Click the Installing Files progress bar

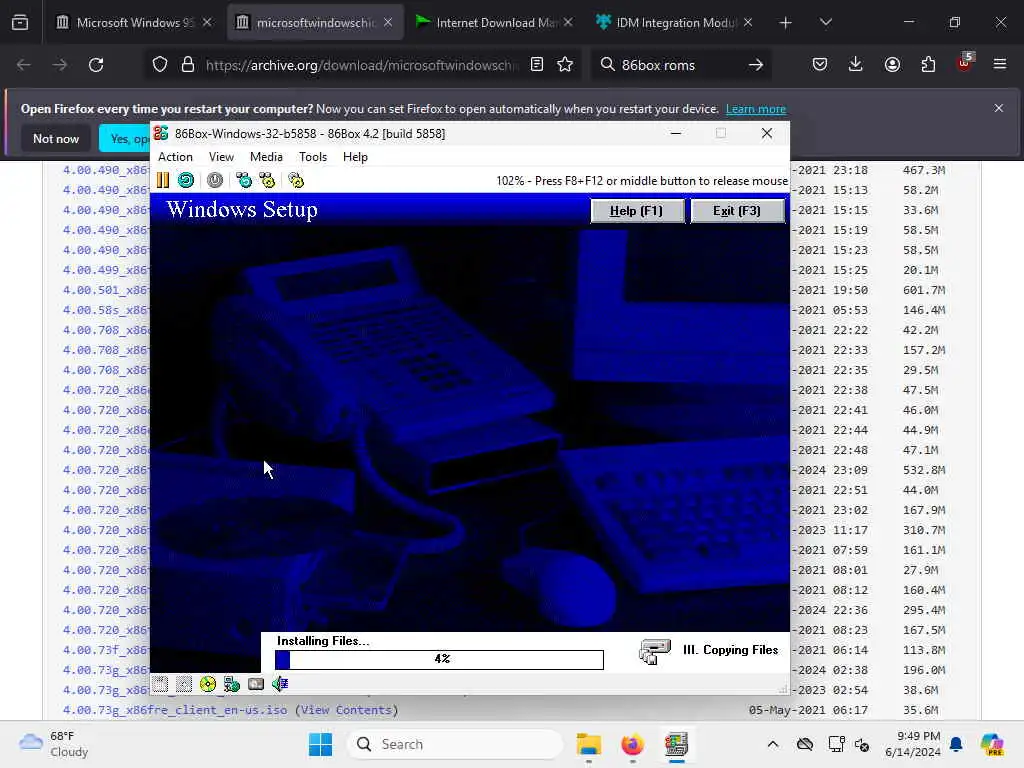[x=440, y=659]
